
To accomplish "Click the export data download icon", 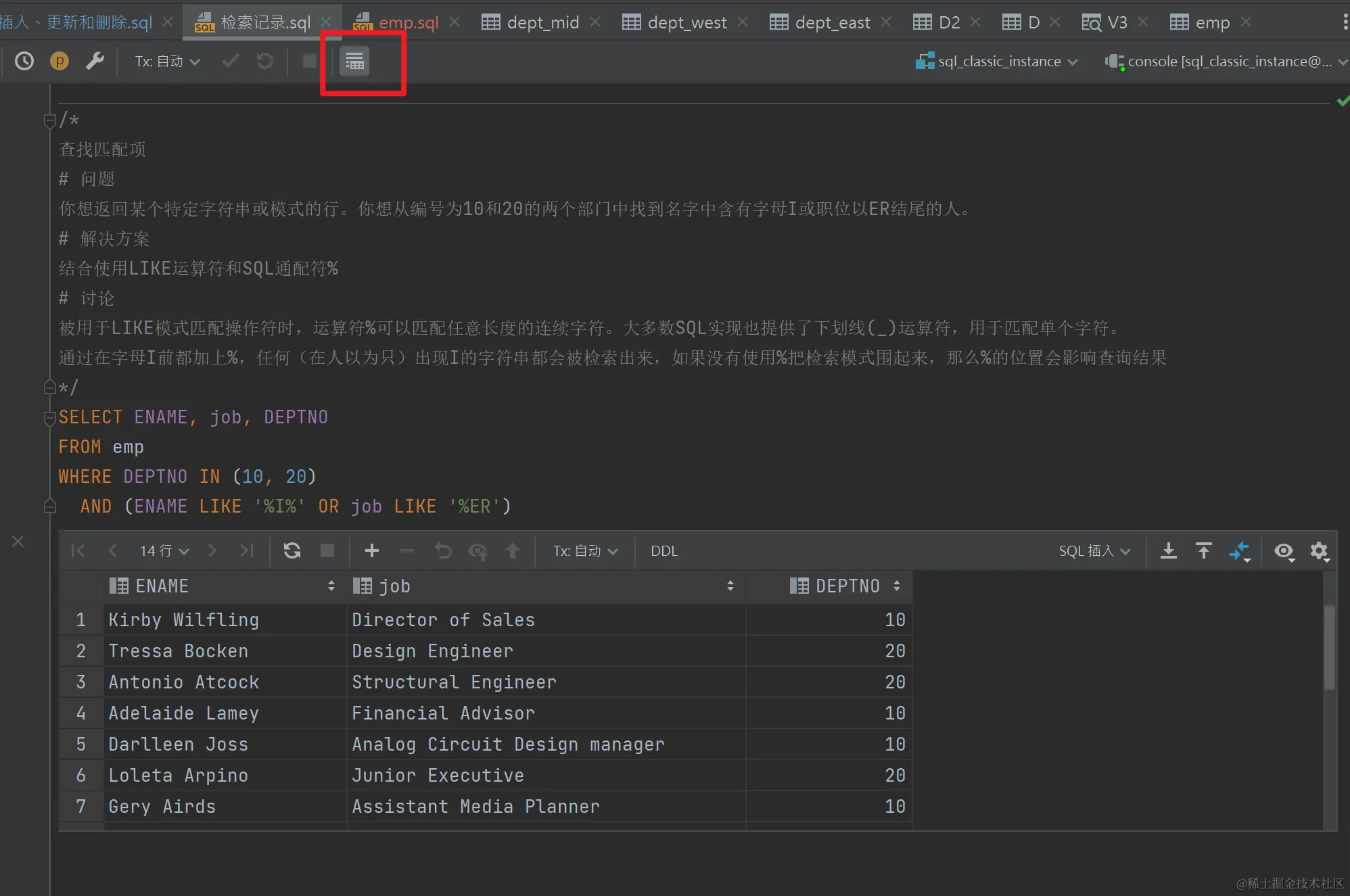I will click(1168, 551).
